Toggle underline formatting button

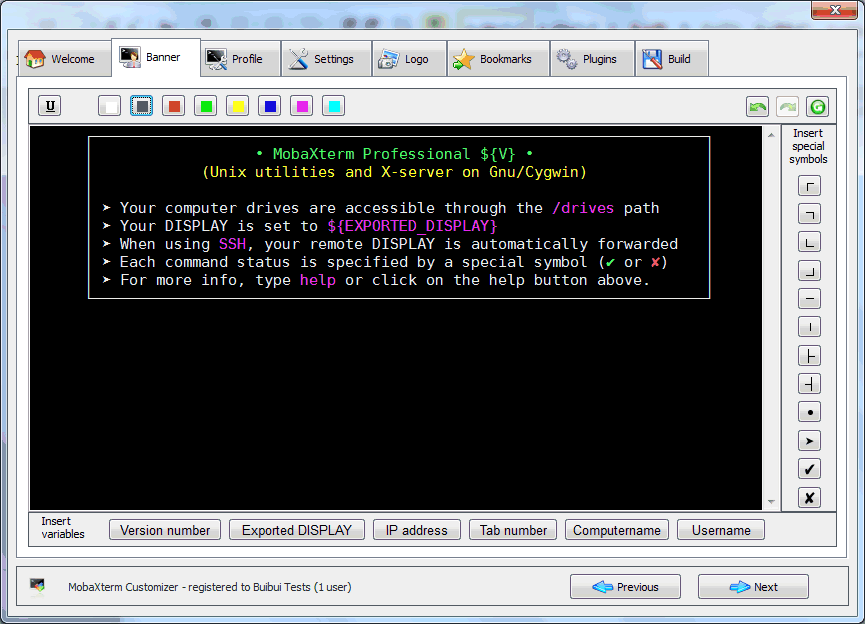50,106
